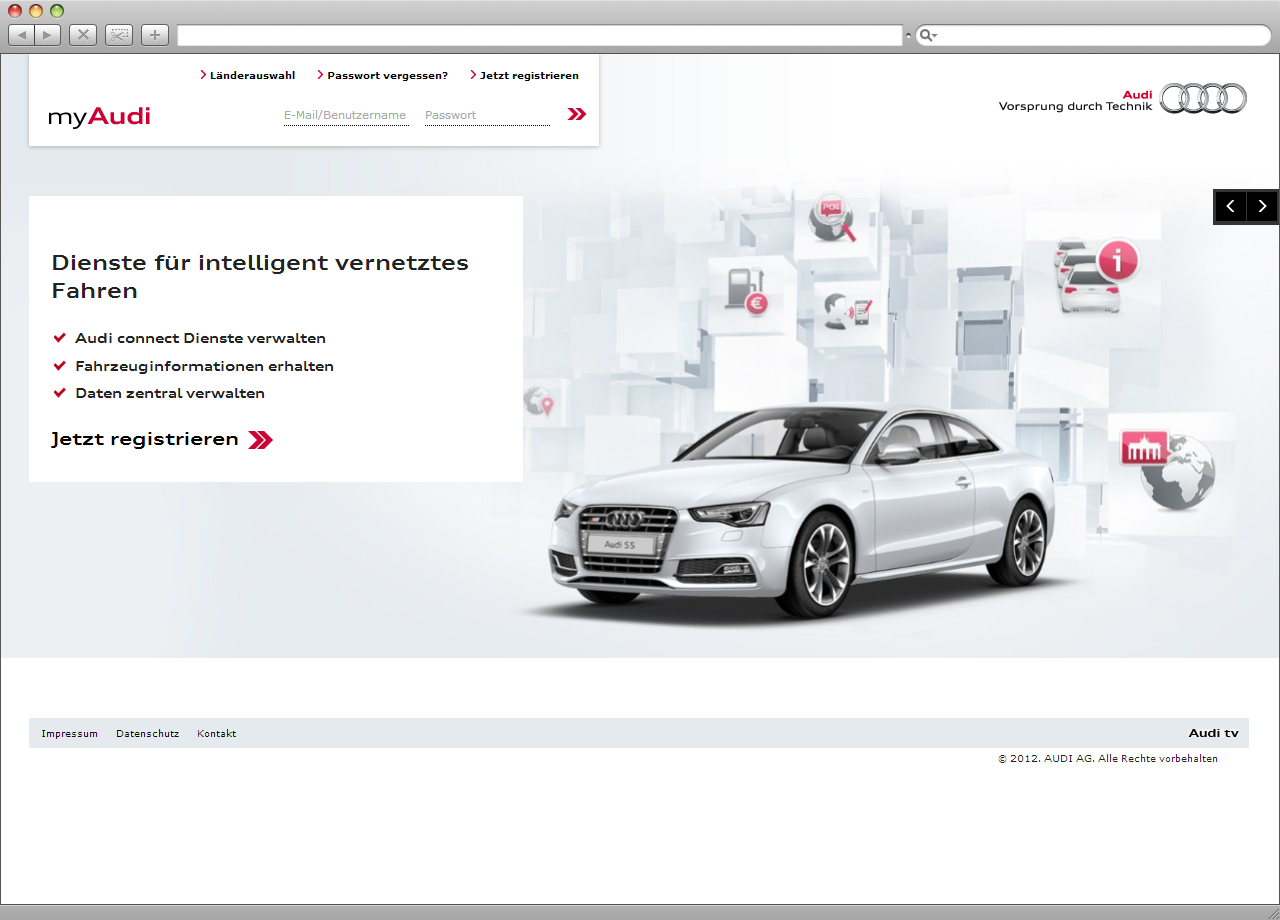Click the yellow minimize window button

coord(36,11)
